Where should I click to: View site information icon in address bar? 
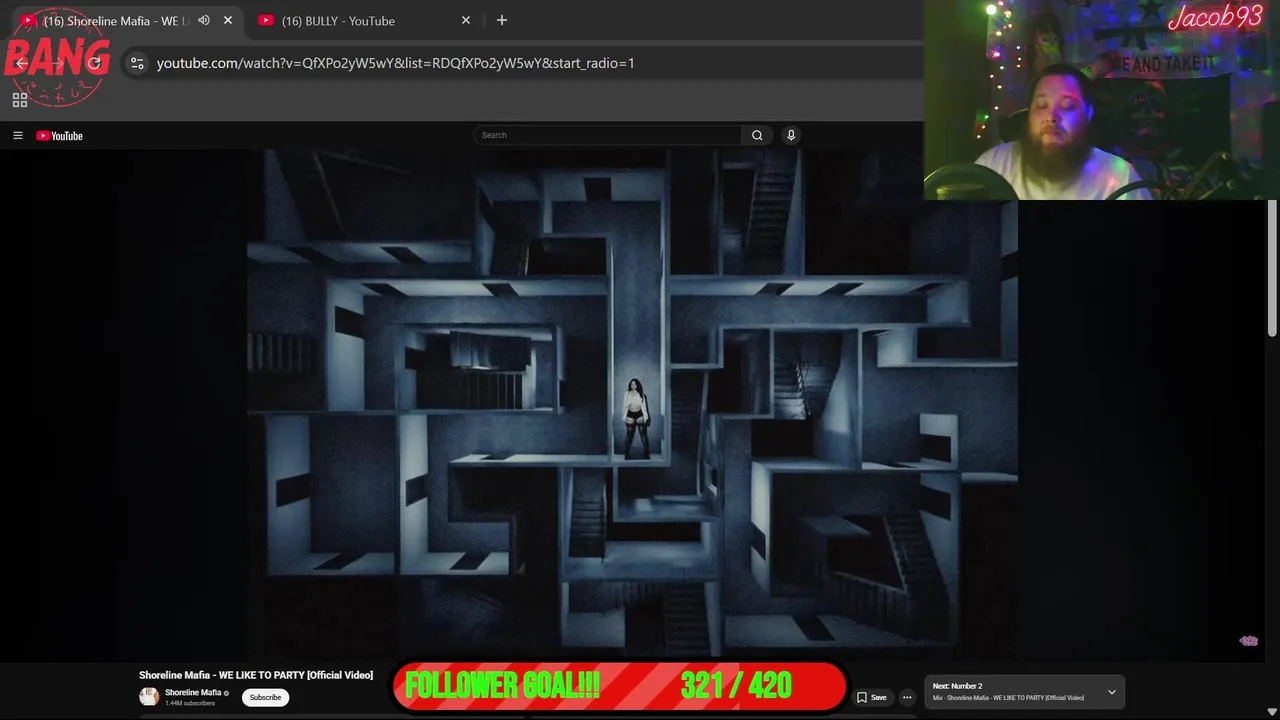tap(137, 63)
